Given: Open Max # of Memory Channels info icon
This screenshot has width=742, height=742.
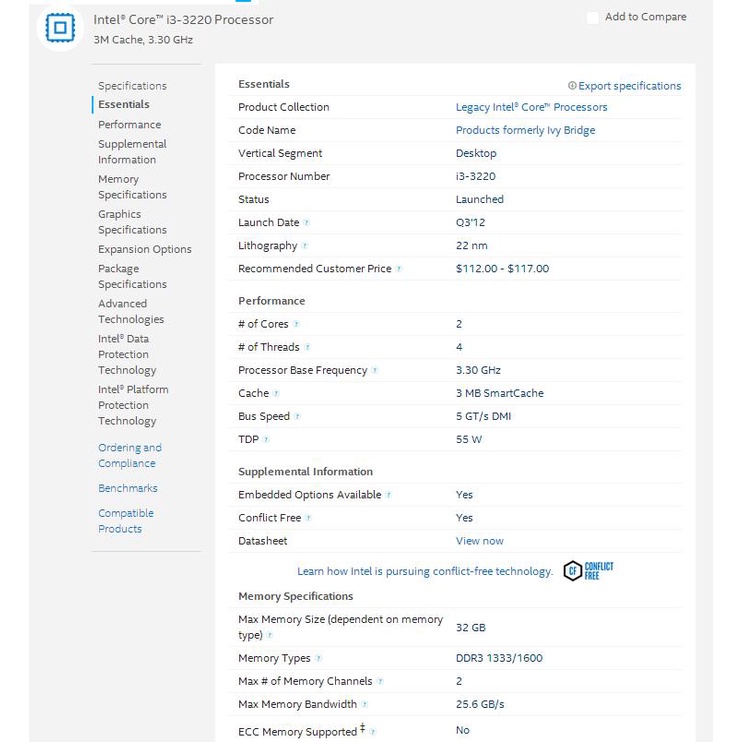Looking at the screenshot, I should pyautogui.click(x=380, y=681).
